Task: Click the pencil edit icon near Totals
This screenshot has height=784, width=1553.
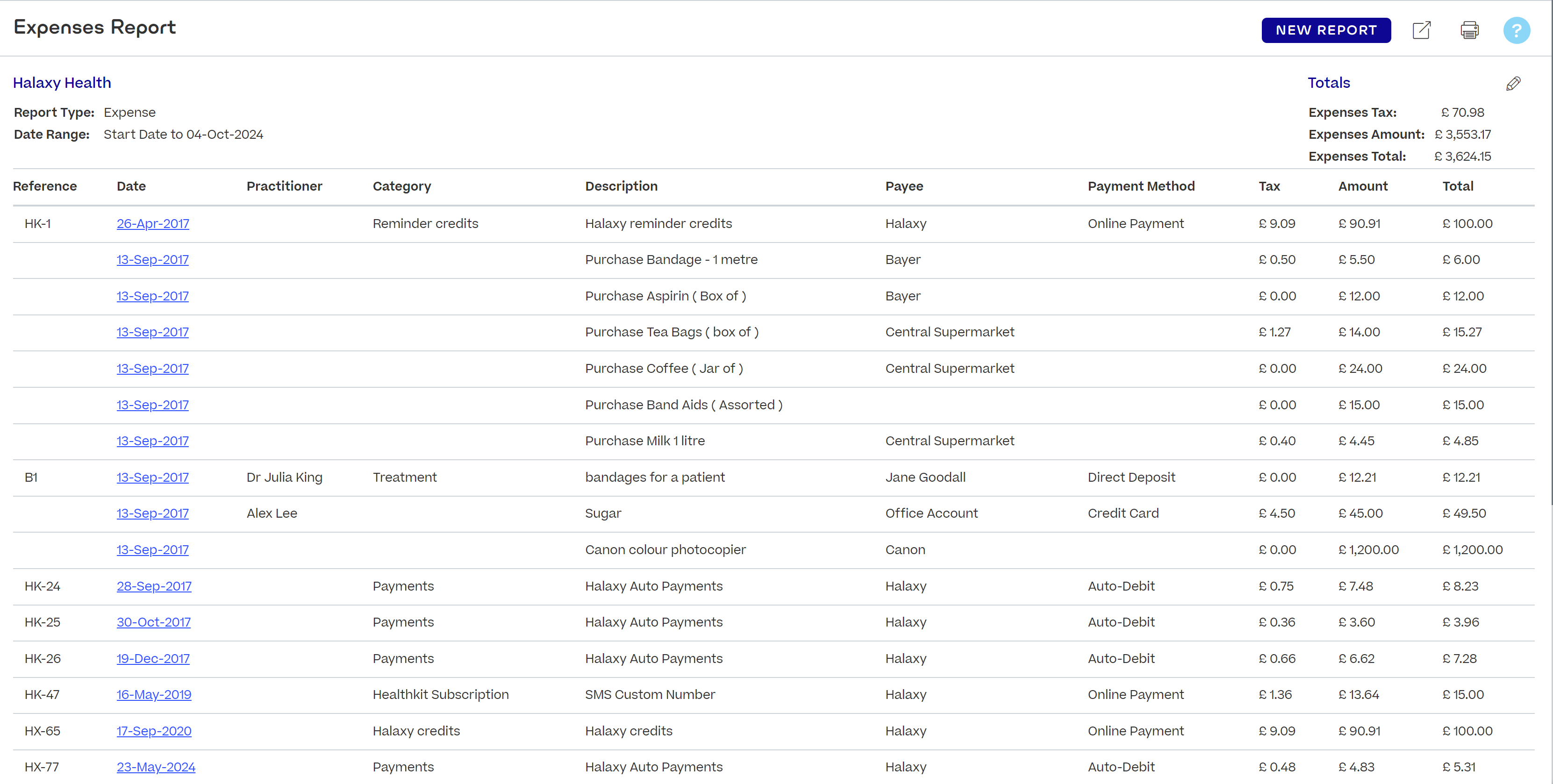Action: click(x=1513, y=83)
